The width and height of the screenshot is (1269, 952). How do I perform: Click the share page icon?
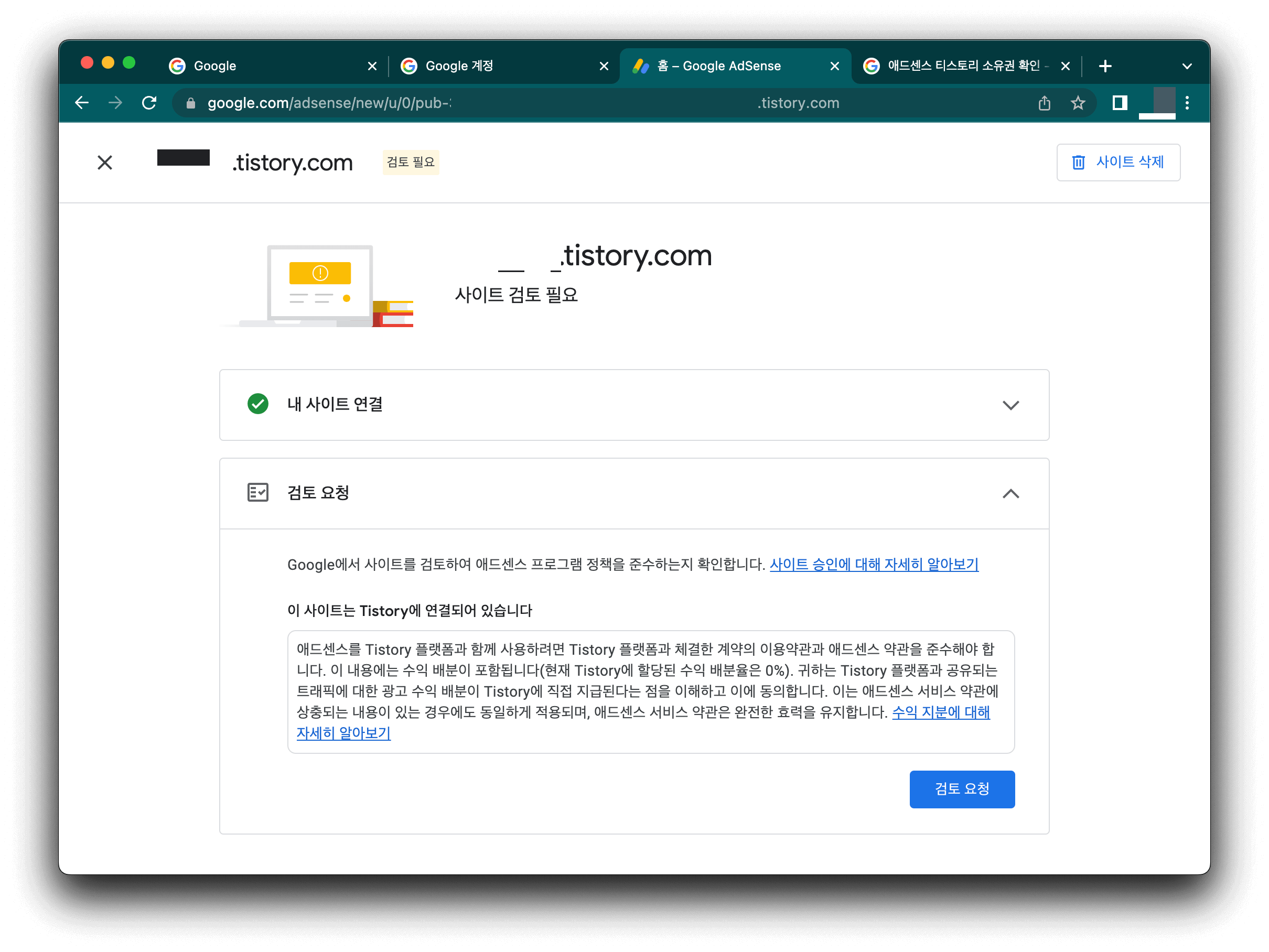[1044, 103]
